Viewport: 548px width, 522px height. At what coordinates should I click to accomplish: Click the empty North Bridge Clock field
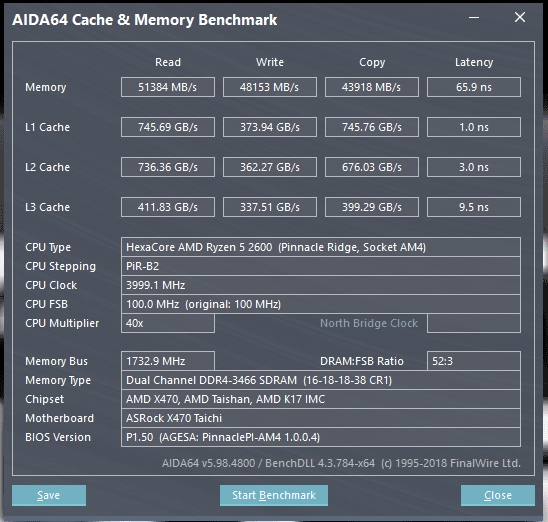pyautogui.click(x=474, y=323)
